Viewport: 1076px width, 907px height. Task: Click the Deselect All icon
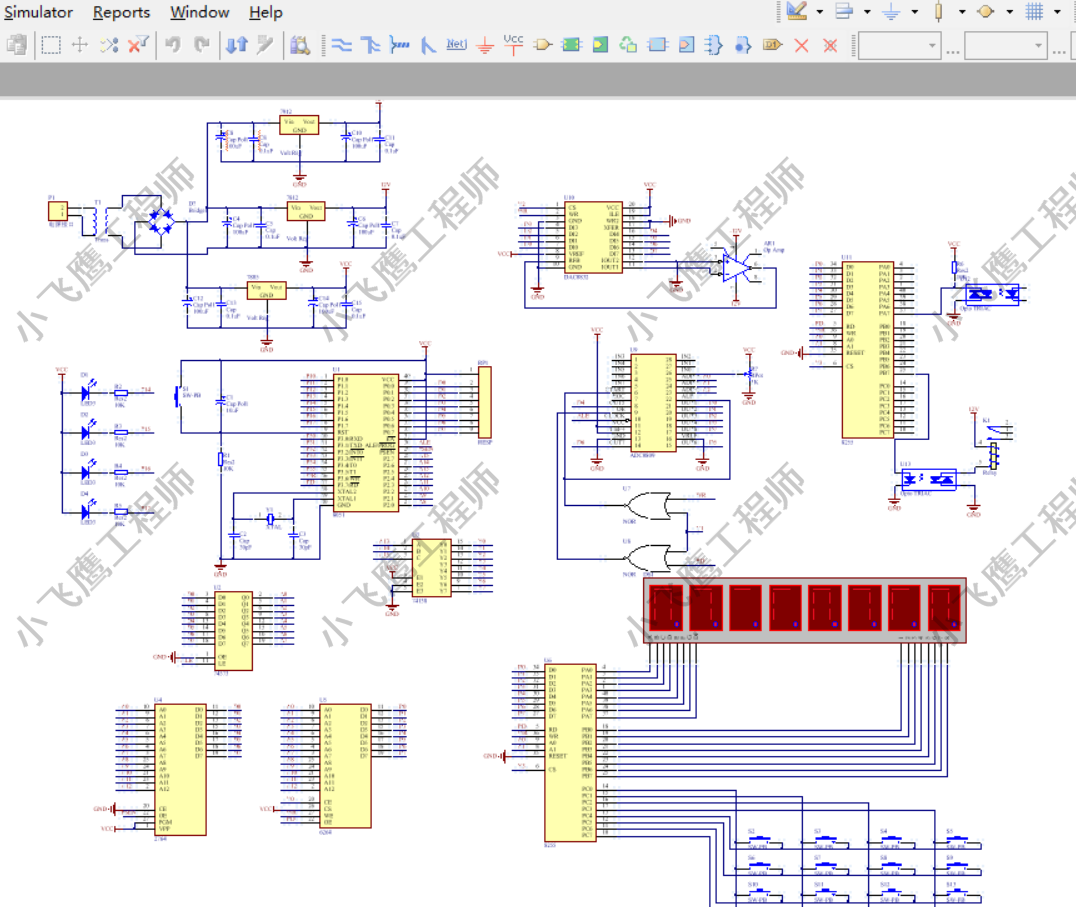pos(109,45)
